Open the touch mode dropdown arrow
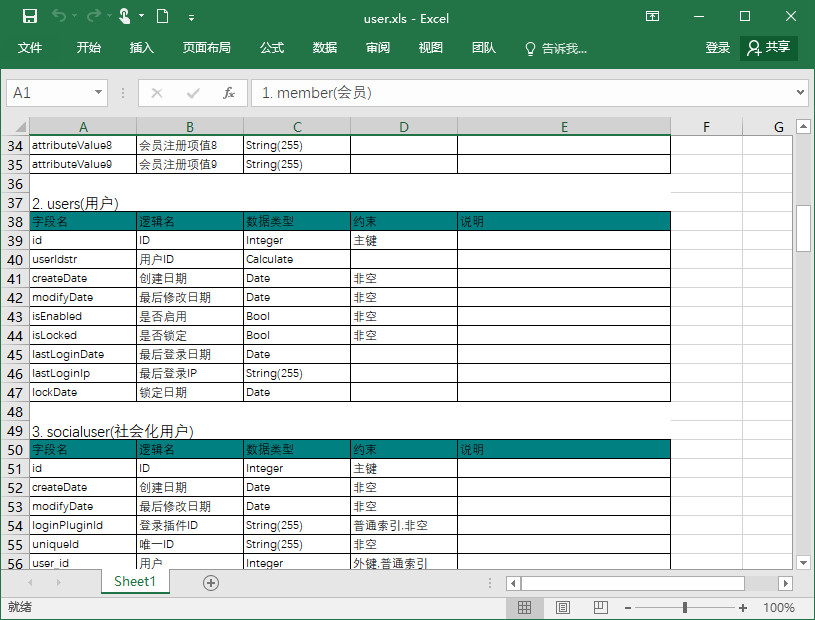Screen dimensions: 815x620 [x=141, y=16]
